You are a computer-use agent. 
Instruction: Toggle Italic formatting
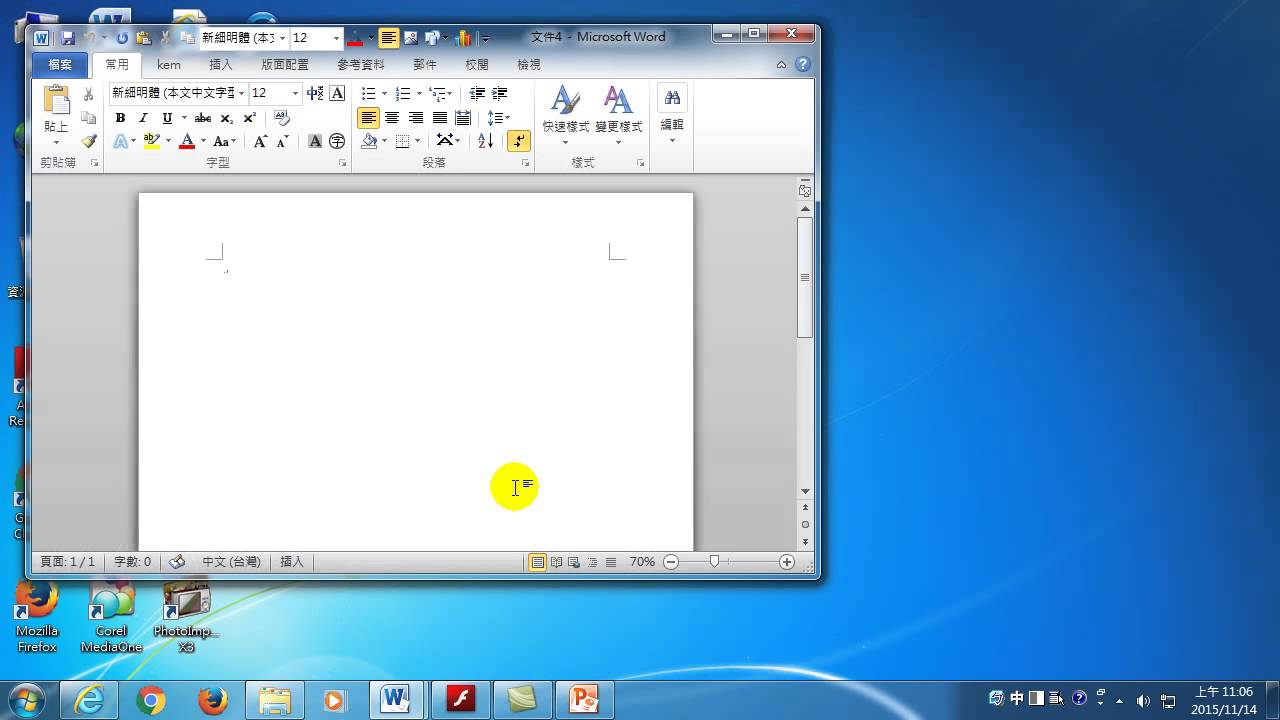tap(143, 118)
